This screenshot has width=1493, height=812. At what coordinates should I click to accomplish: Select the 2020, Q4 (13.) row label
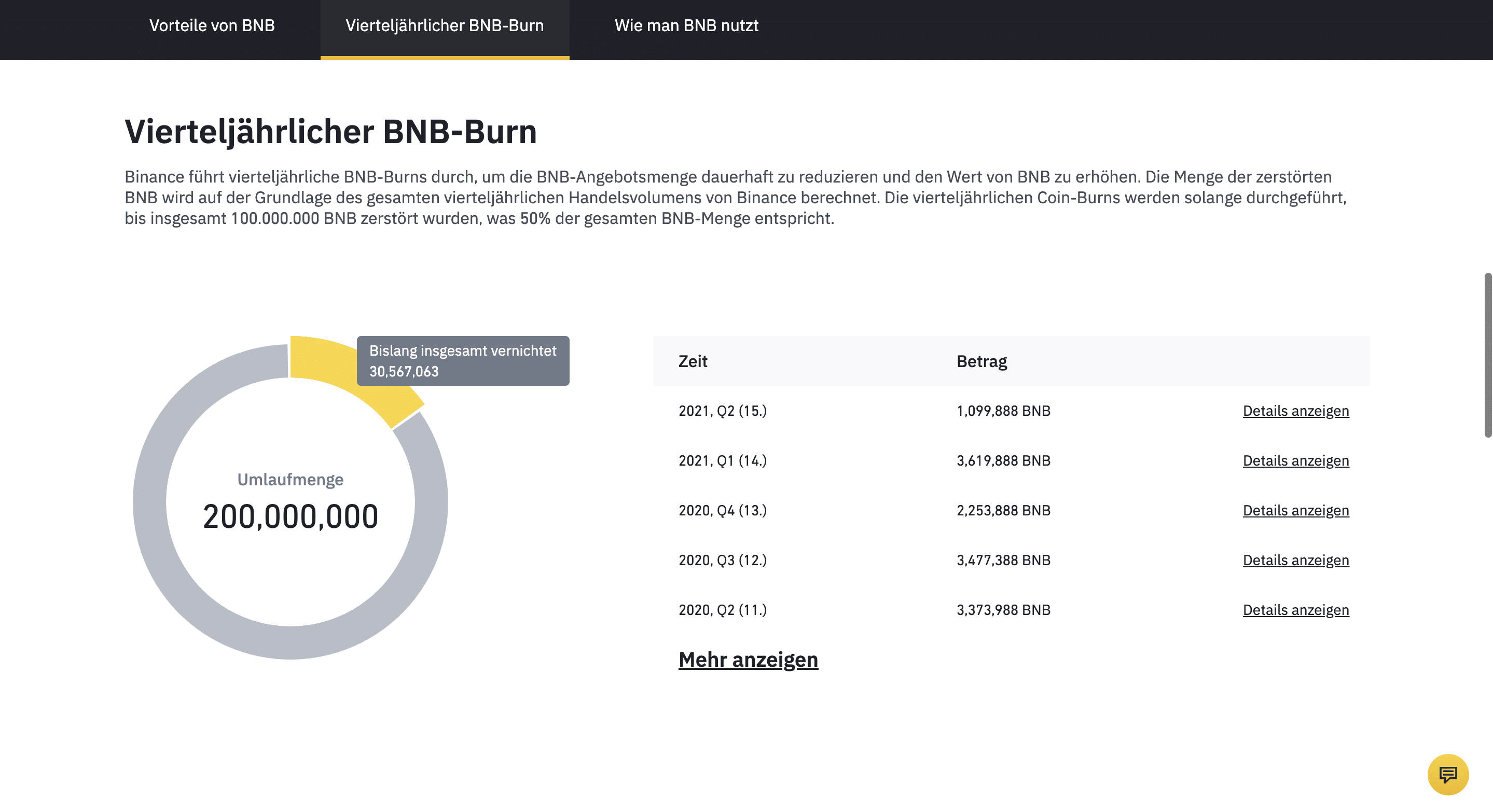722,510
